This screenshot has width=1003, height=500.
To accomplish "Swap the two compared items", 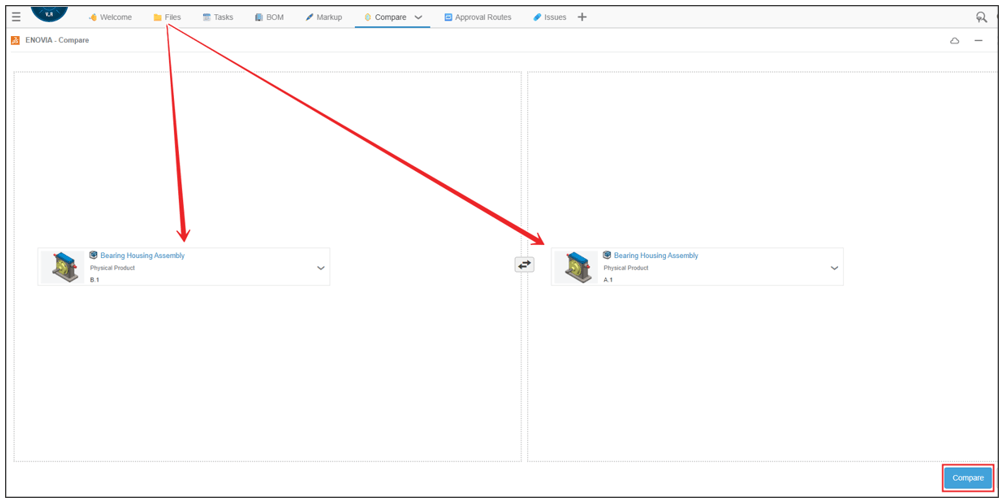I will click(x=524, y=264).
